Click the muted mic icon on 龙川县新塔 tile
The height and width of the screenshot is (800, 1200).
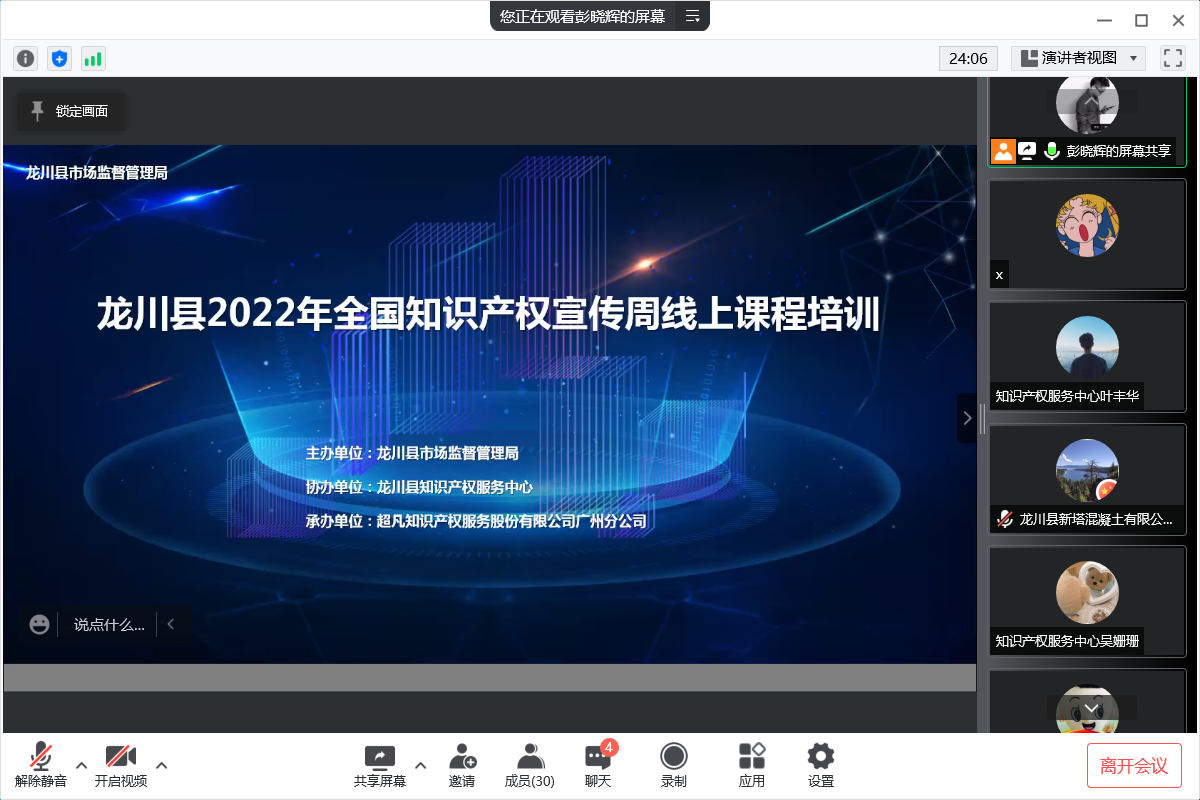coord(1004,519)
